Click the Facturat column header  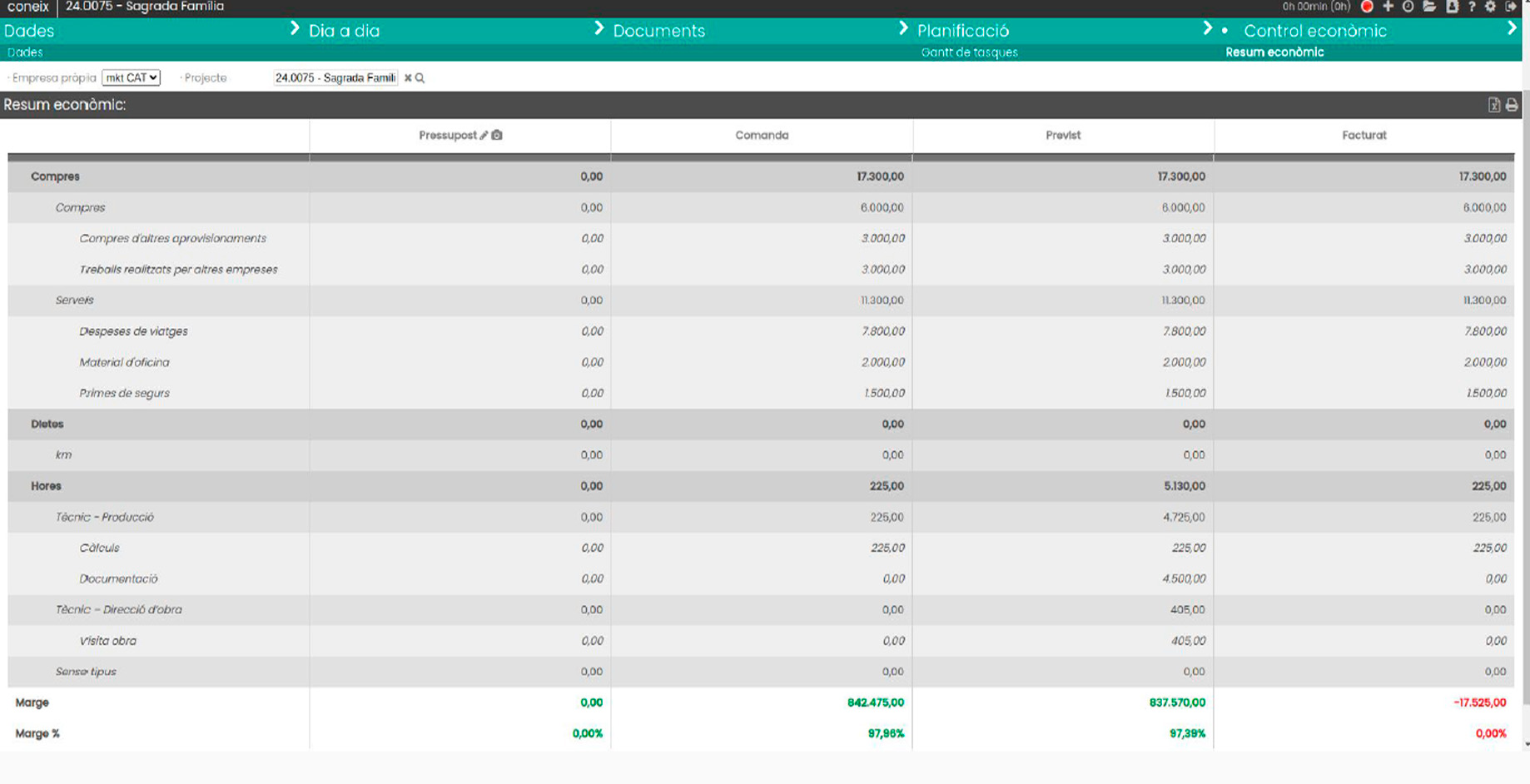pyautogui.click(x=1364, y=135)
